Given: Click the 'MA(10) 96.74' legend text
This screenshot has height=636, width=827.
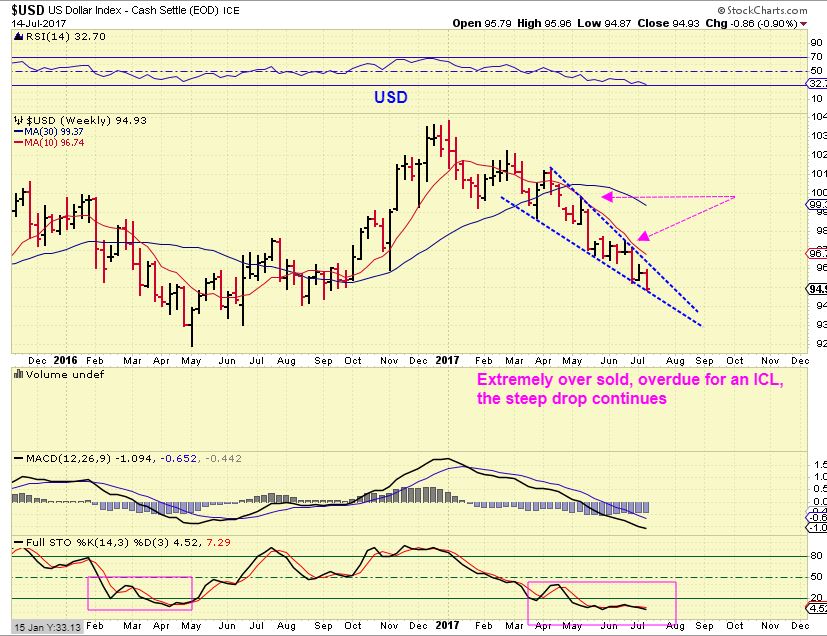Looking at the screenshot, I should pos(54,142).
